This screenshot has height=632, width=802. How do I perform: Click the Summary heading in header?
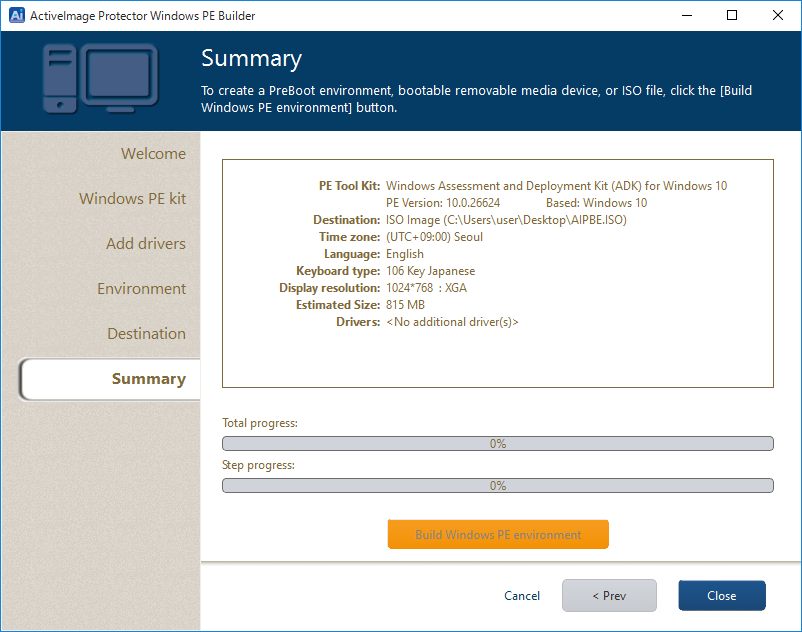251,58
